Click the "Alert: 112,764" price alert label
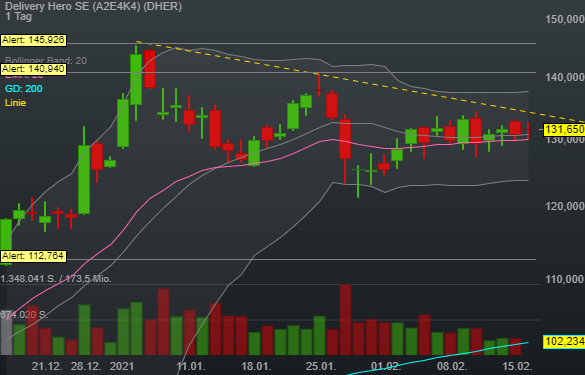The height and width of the screenshot is (375, 585). click(34, 256)
